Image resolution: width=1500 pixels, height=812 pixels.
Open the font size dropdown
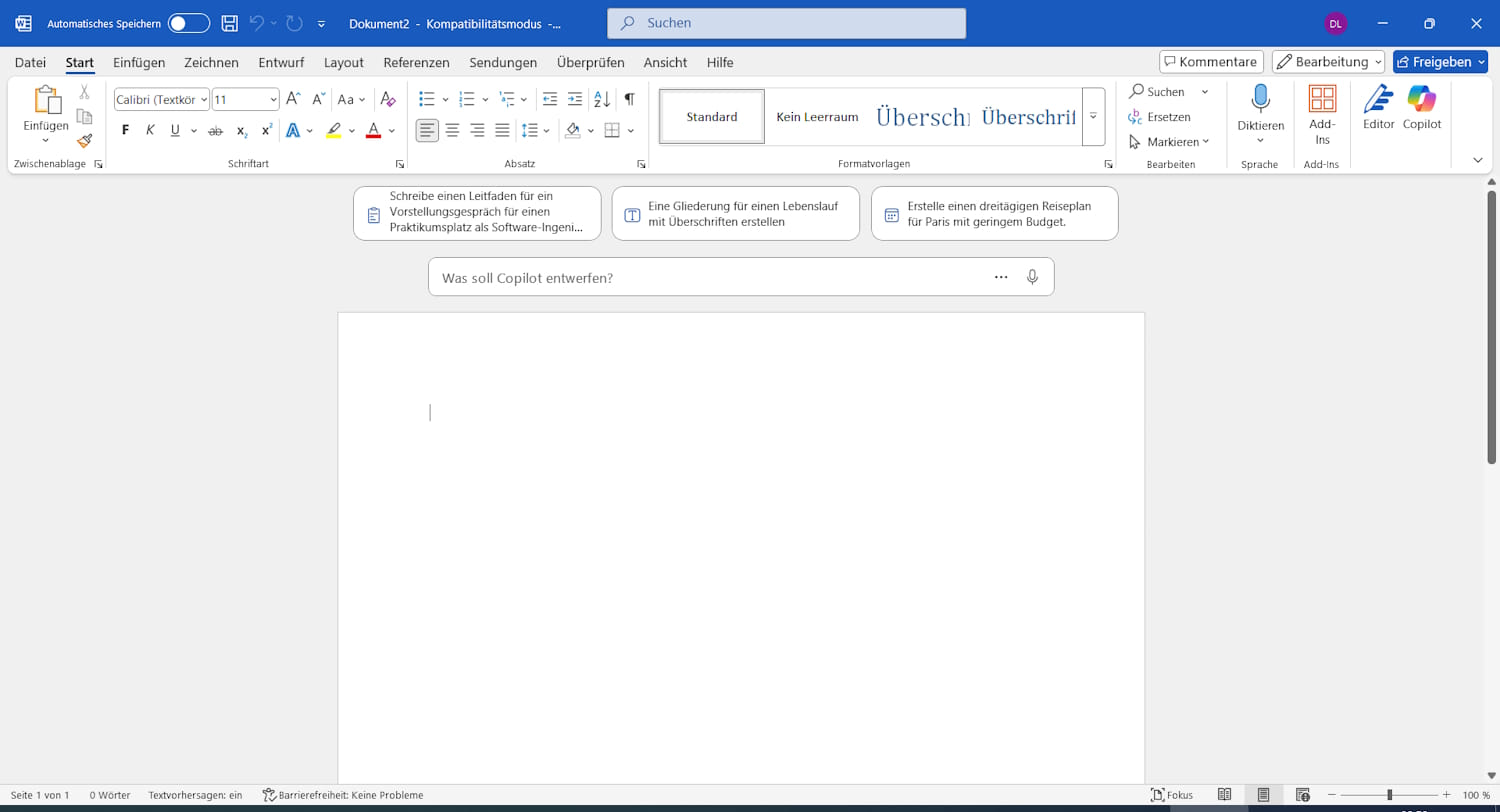pyautogui.click(x=273, y=99)
